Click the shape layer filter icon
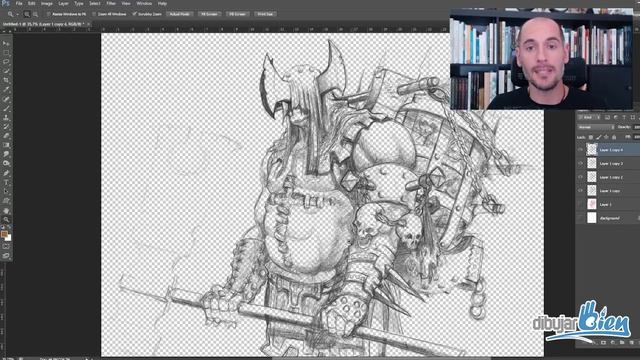This screenshot has width=640, height=360. 632,118
